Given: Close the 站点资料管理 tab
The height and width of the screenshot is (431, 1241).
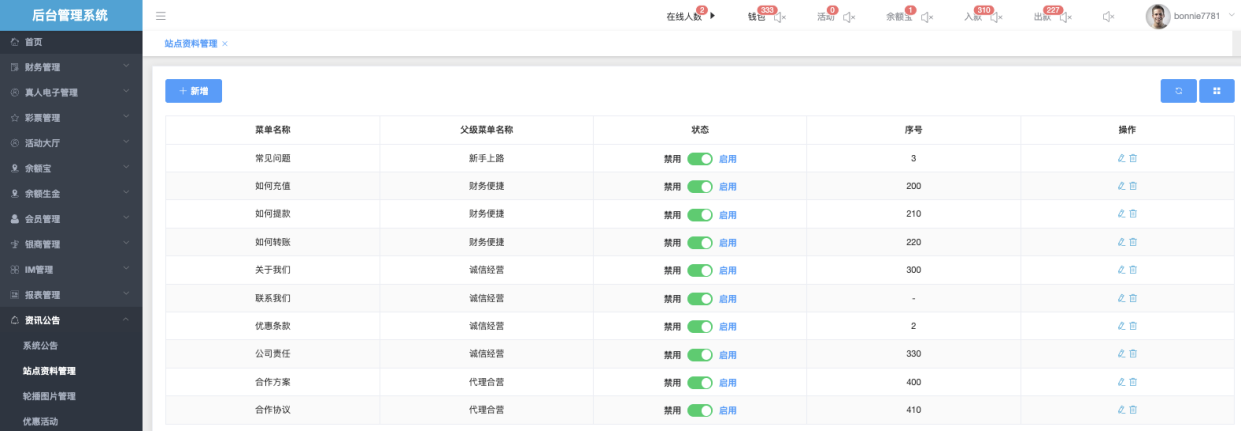Looking at the screenshot, I should [225, 44].
